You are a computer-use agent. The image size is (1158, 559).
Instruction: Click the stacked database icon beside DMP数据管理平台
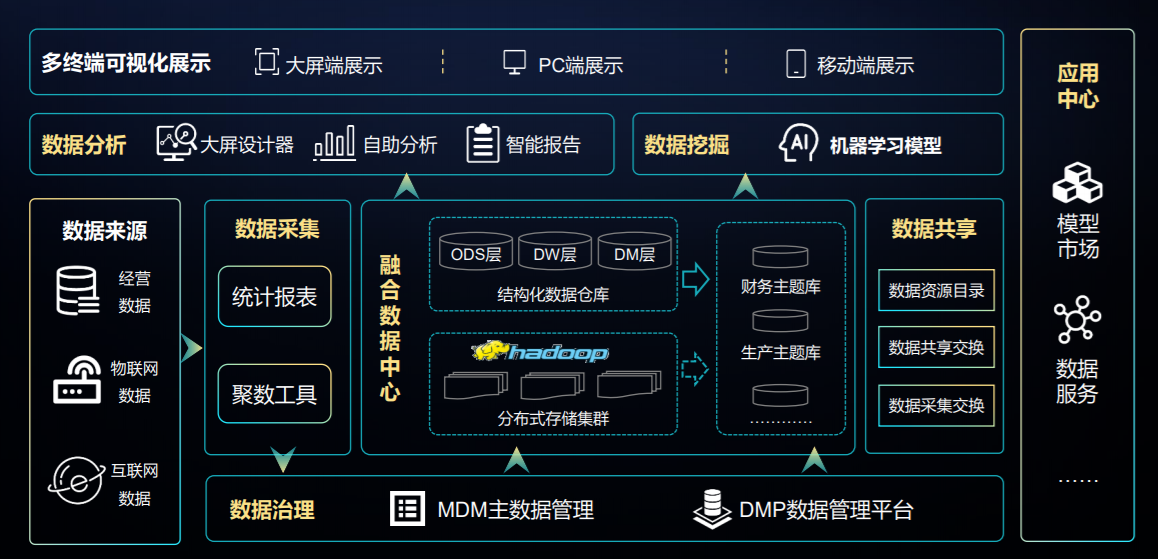712,508
